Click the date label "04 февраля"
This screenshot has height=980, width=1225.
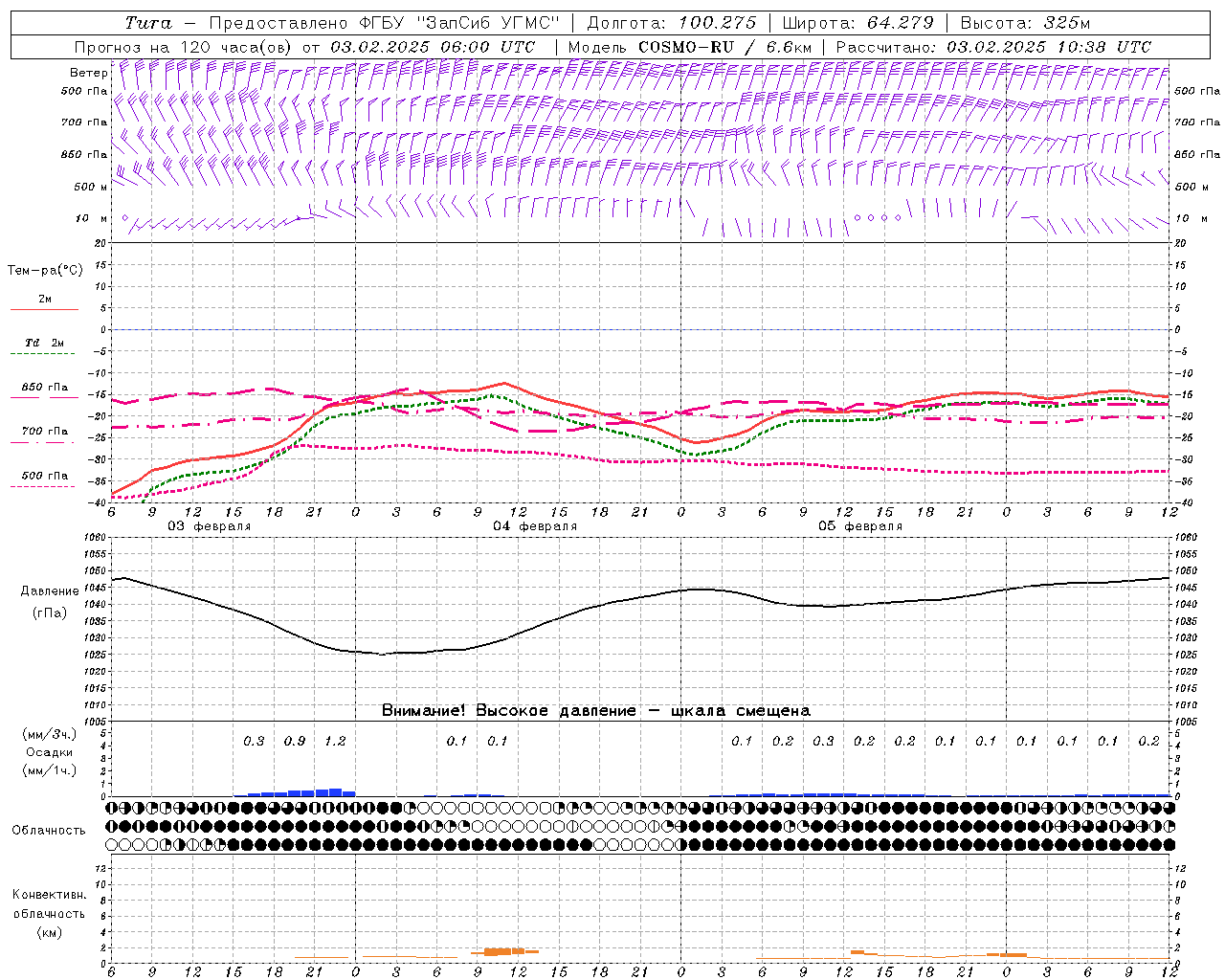coord(535,526)
